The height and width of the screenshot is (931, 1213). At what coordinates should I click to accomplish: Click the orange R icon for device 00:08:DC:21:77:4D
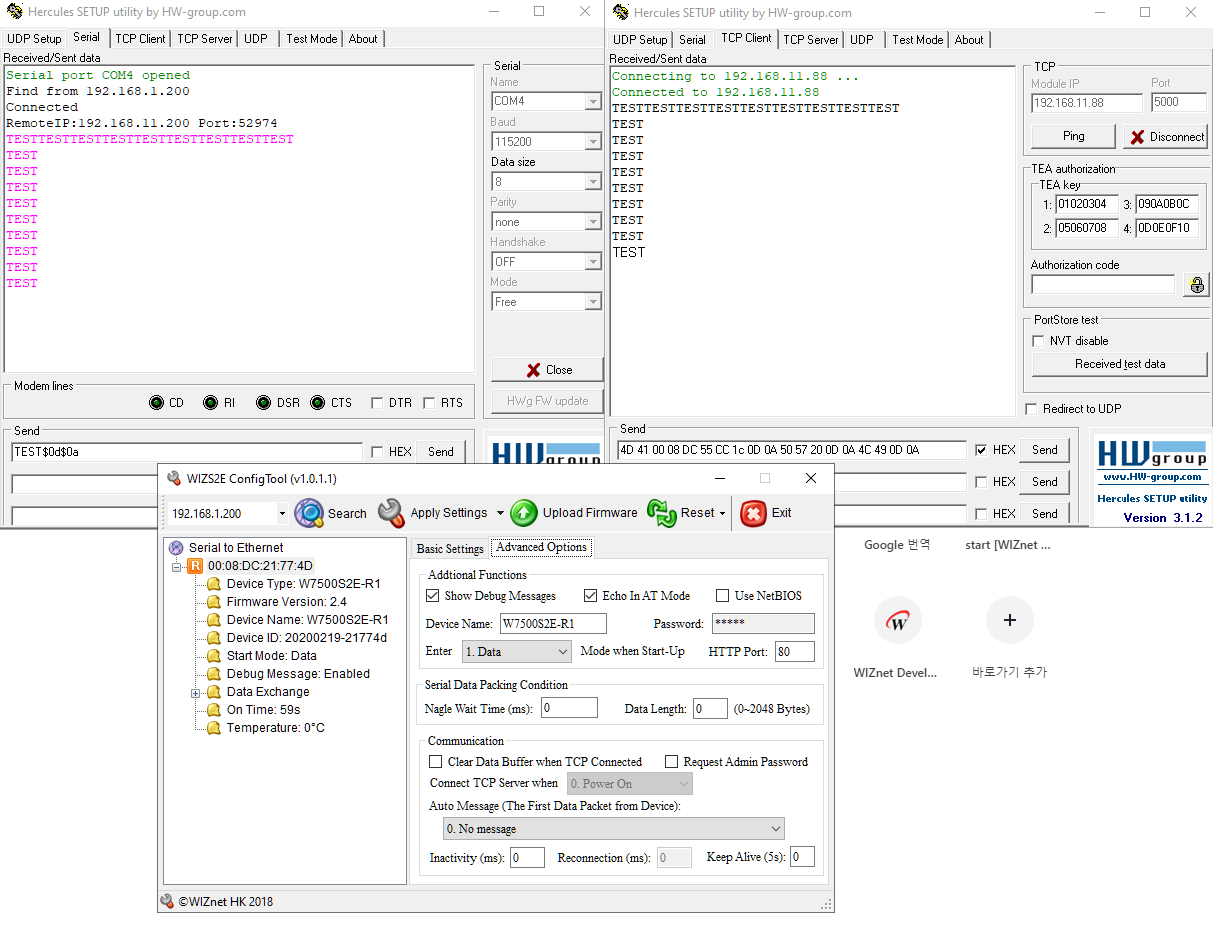195,566
